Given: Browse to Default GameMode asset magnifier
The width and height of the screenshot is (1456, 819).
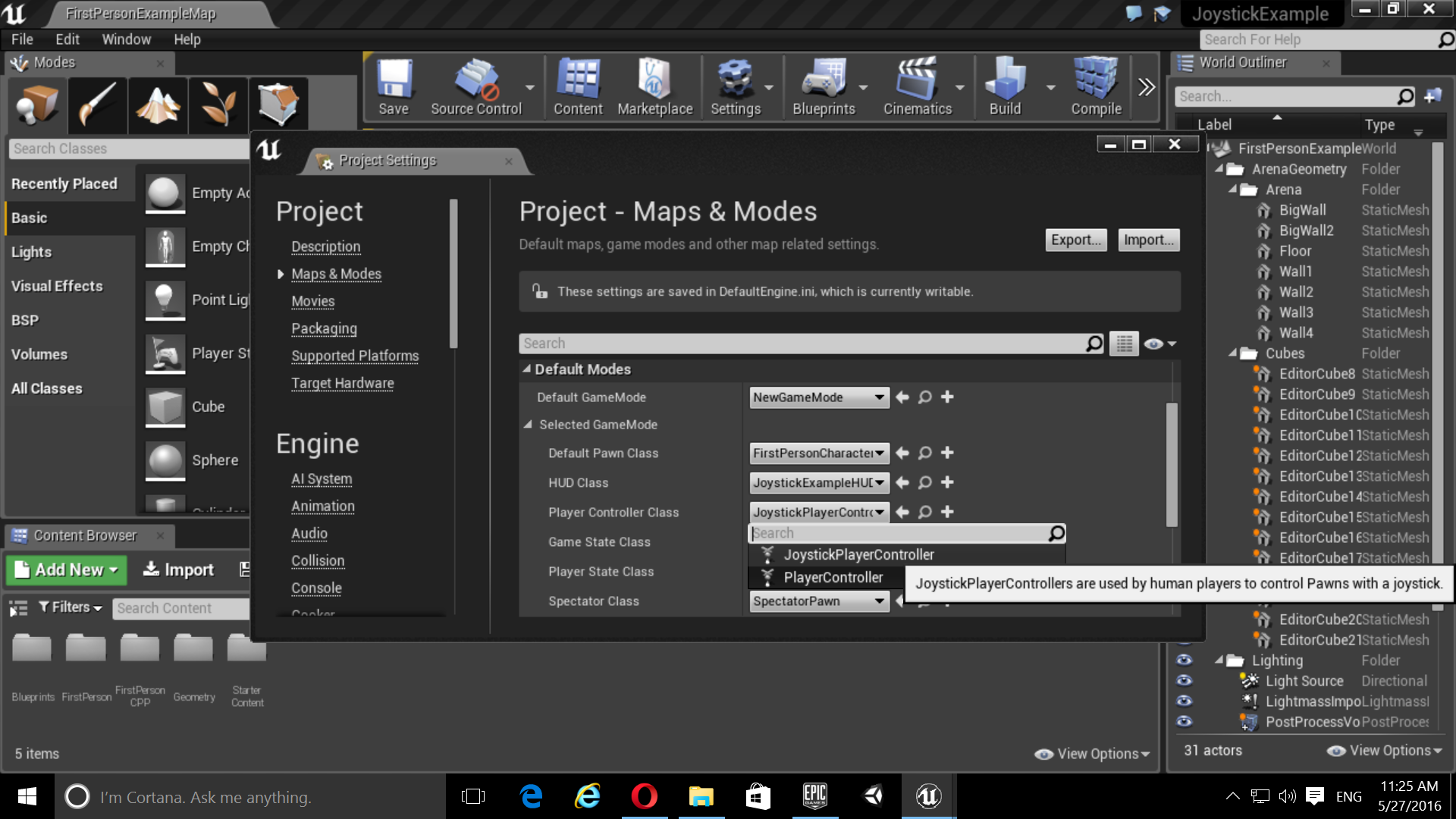Looking at the screenshot, I should 925,397.
